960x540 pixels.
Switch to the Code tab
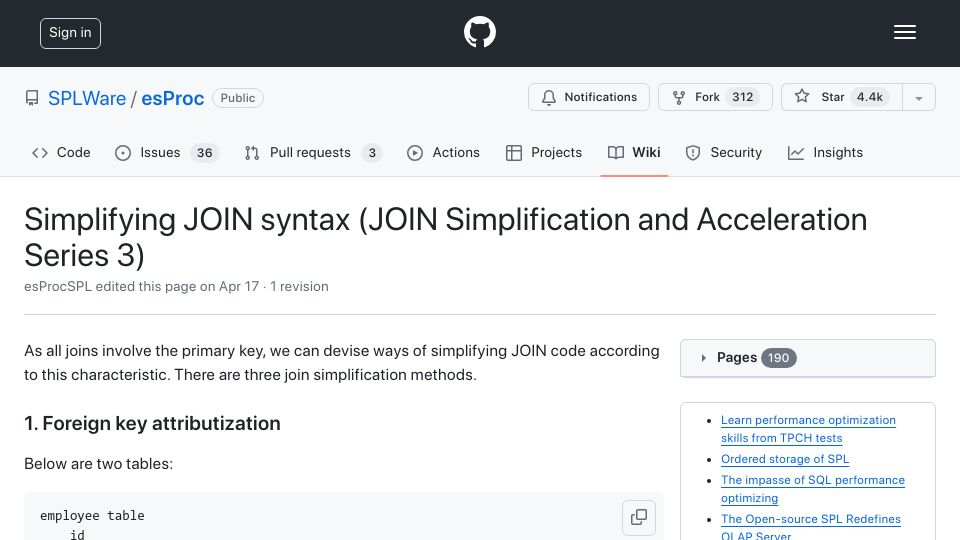click(61, 152)
